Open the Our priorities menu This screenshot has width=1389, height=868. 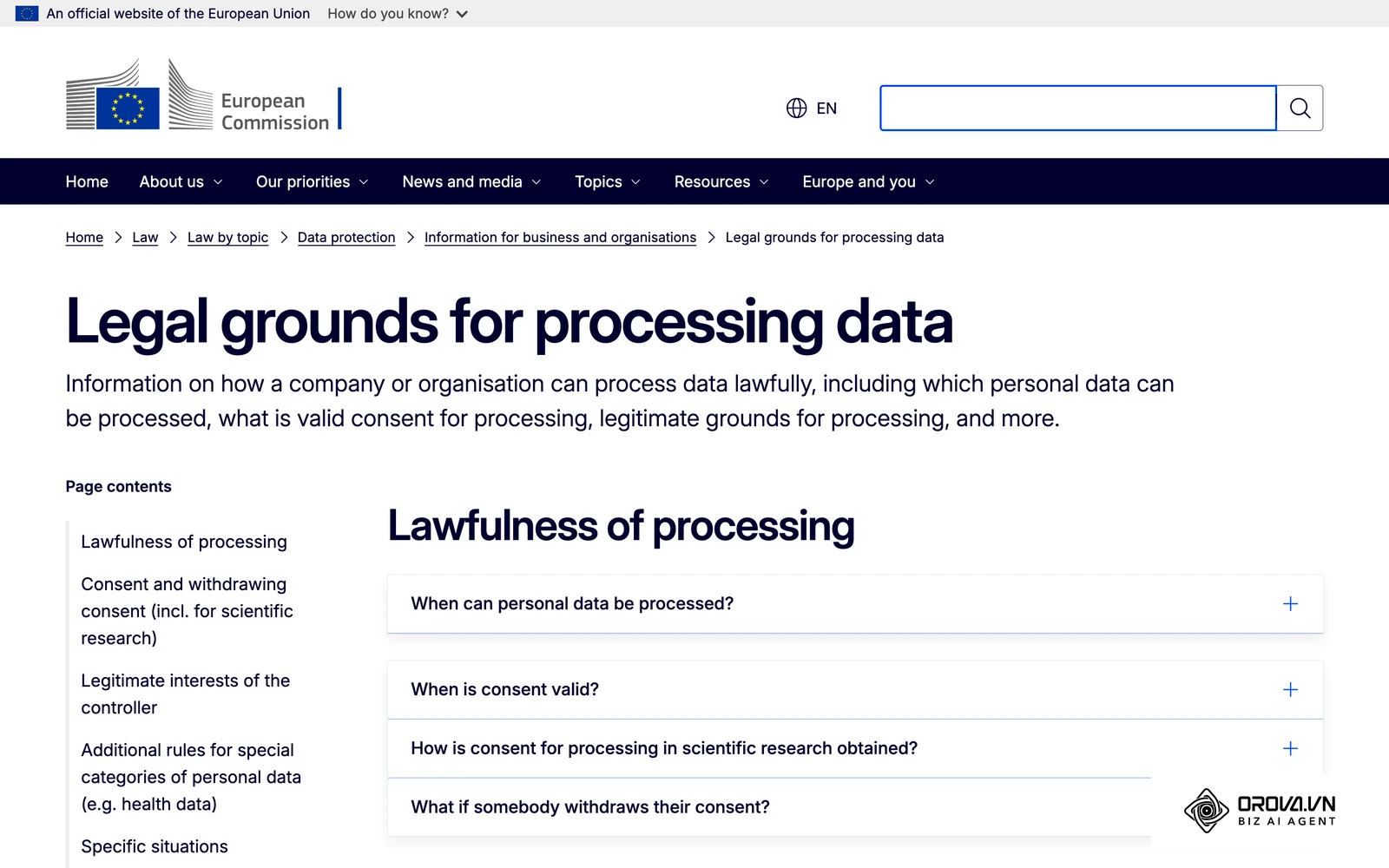tap(312, 181)
